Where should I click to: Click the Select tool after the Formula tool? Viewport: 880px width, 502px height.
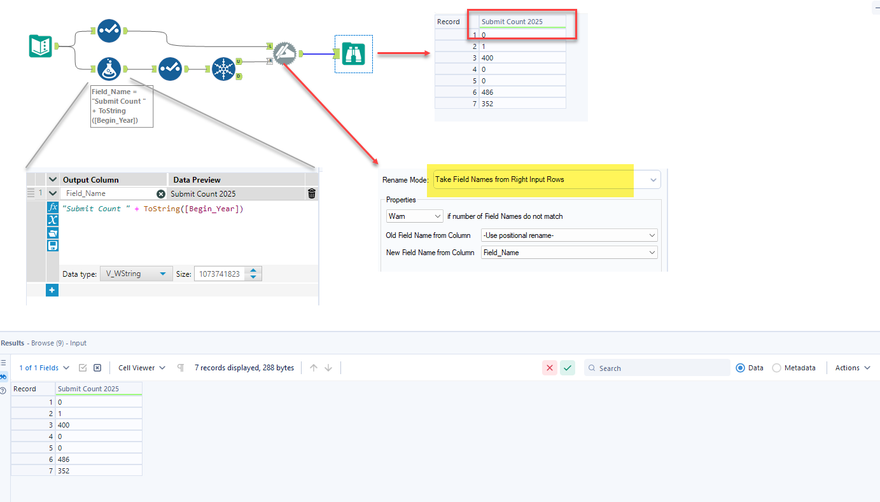170,69
